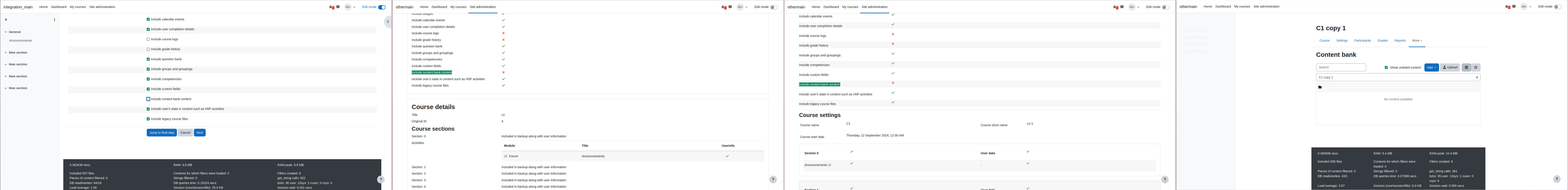
Task: Open Reports tab in C1 copy 1
Action: [1400, 40]
